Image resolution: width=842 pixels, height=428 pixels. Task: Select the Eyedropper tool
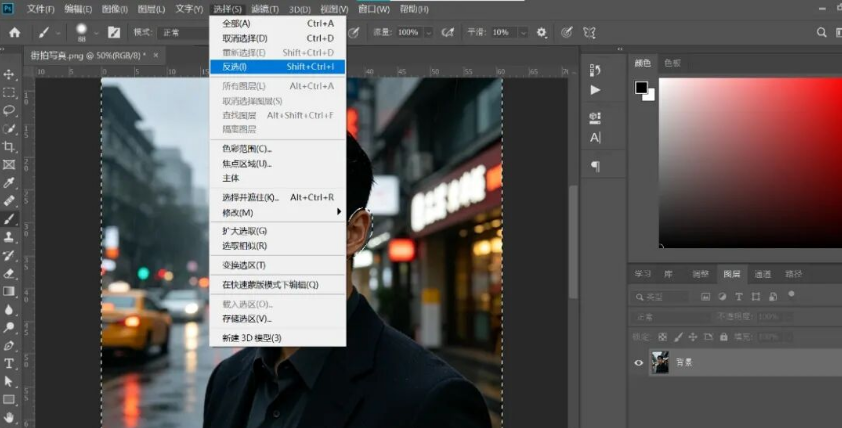(9, 183)
